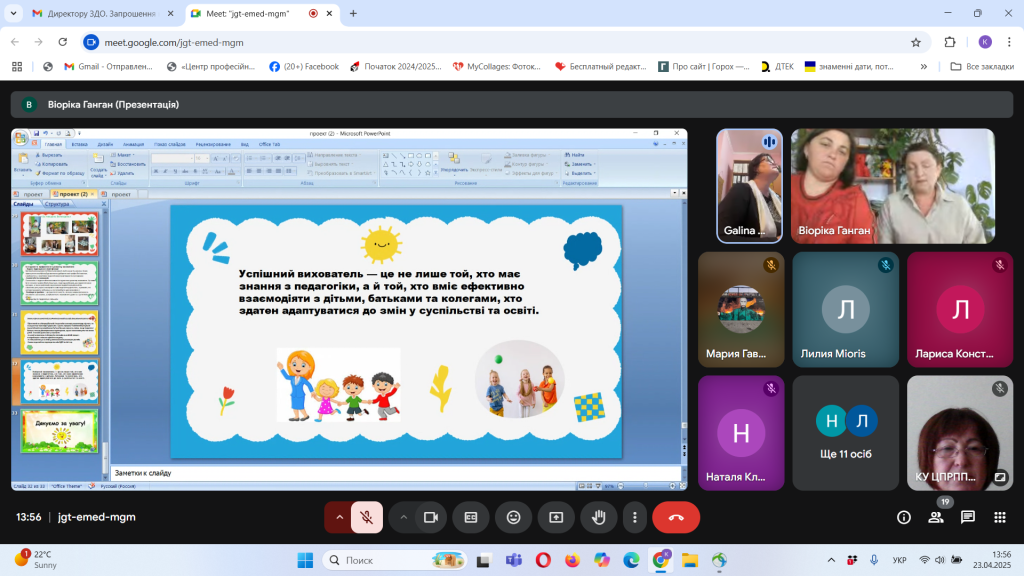Viewport: 1024px width, 576px height.
Task: Open the Facebook bookmark
Action: (x=304, y=67)
